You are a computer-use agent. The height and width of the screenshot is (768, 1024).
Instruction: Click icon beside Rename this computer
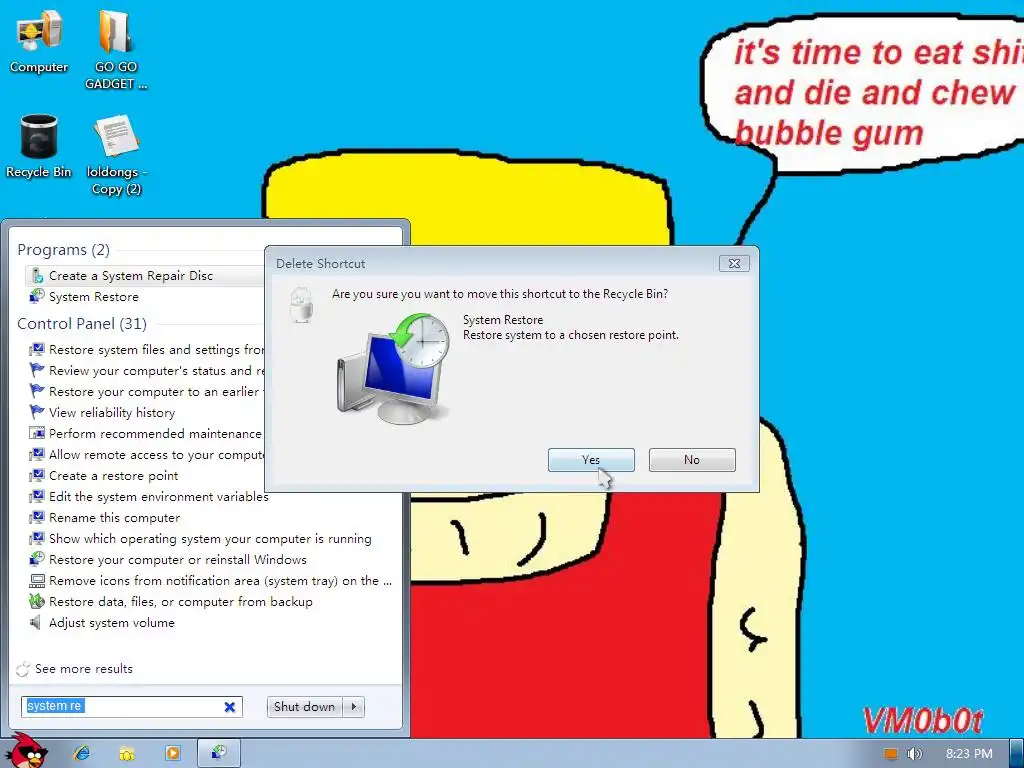37,517
